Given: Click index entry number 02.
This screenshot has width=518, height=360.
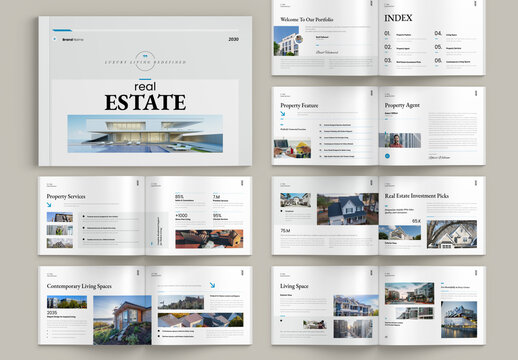Looking at the screenshot, I should 388,47.
